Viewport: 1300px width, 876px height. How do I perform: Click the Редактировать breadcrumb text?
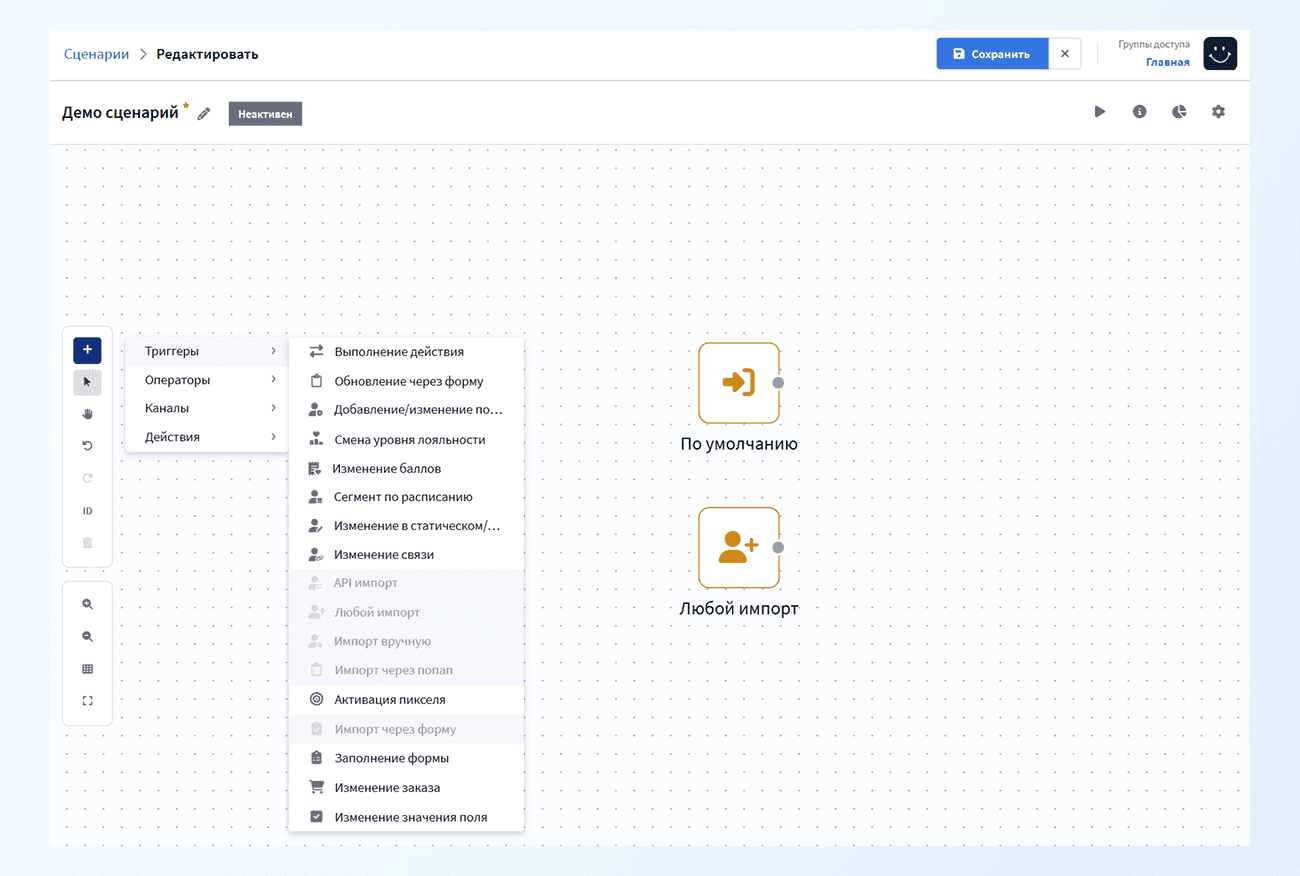[207, 54]
